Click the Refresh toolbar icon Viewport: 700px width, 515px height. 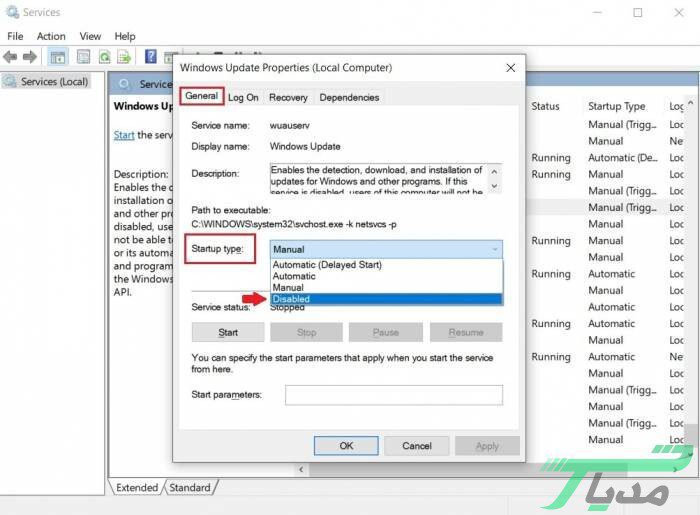(x=103, y=57)
